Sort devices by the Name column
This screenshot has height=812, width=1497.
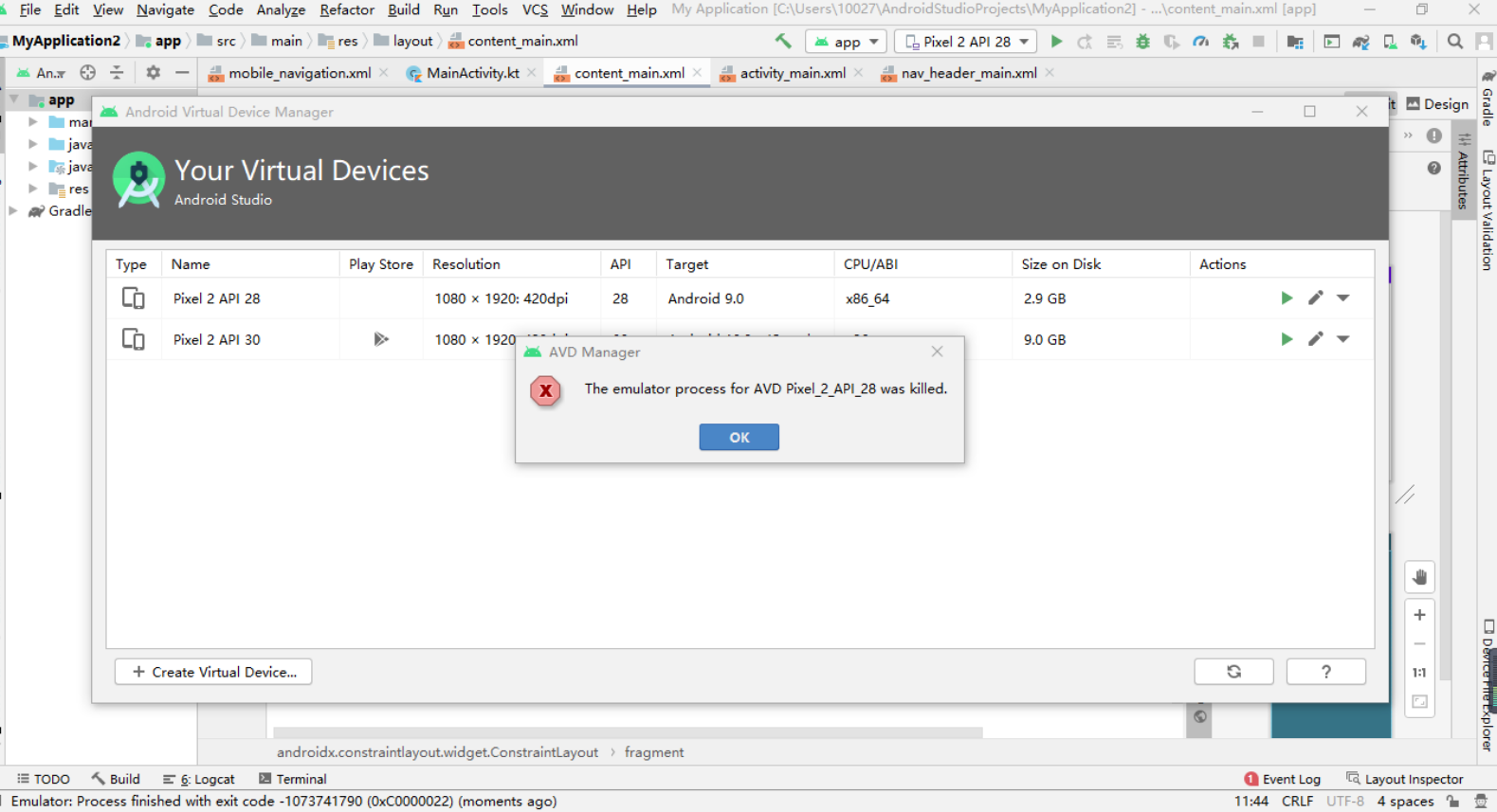click(250, 264)
